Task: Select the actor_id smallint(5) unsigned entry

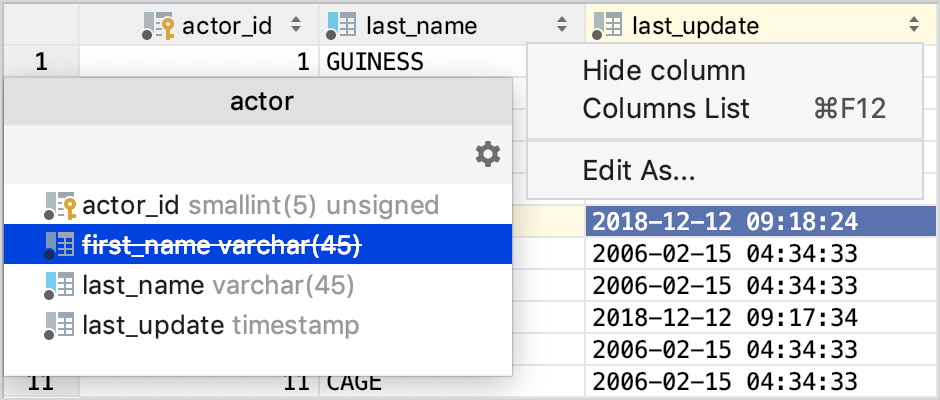Action: pyautogui.click(x=258, y=205)
